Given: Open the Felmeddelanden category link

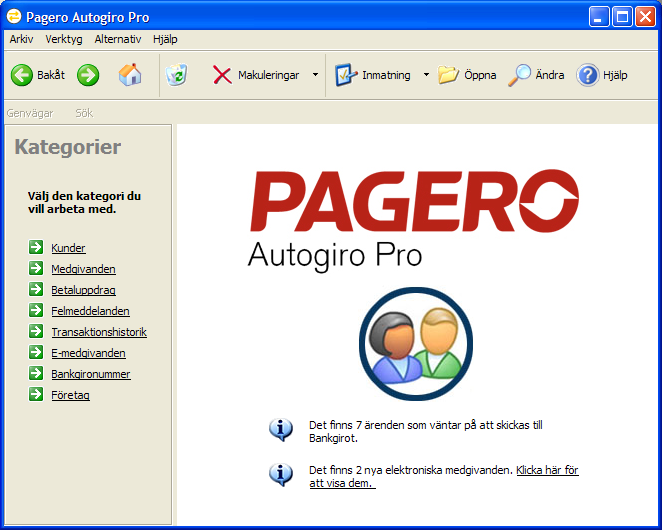Looking at the screenshot, I should [90, 311].
